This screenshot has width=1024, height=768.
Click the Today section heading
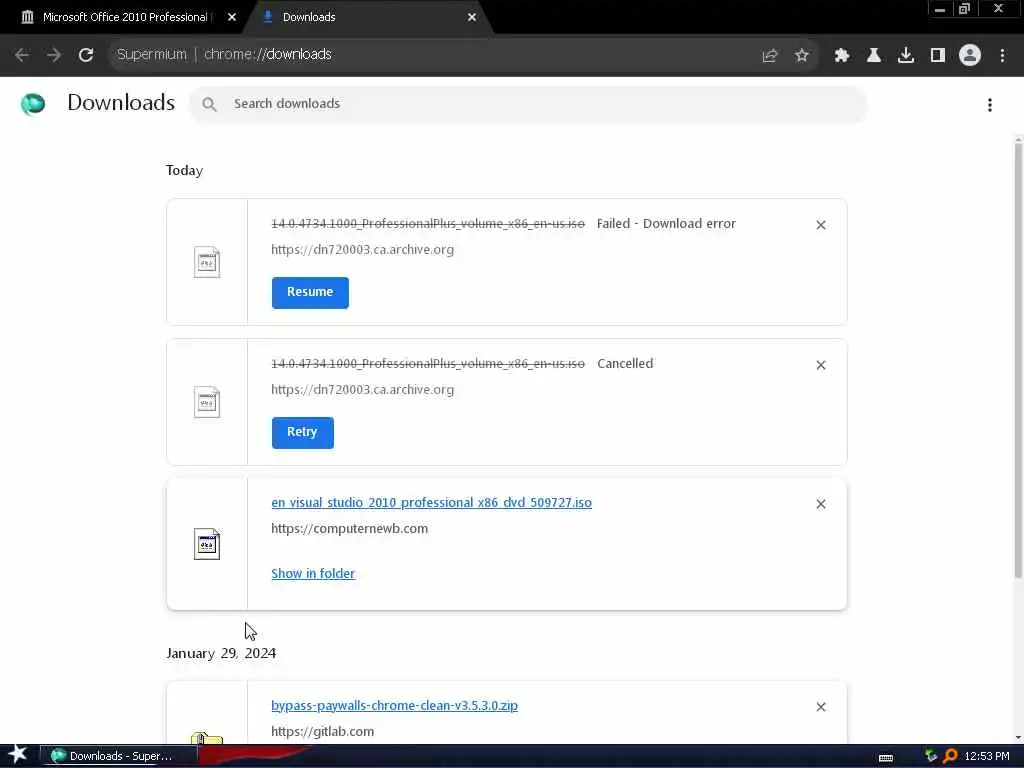(x=184, y=170)
